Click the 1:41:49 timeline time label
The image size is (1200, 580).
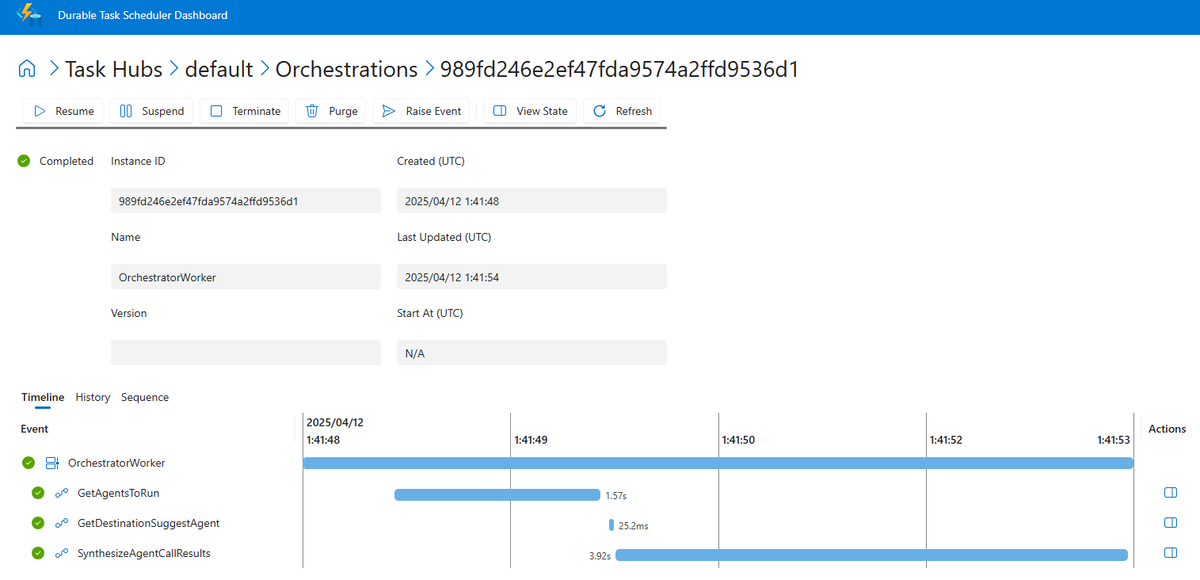pos(530,439)
